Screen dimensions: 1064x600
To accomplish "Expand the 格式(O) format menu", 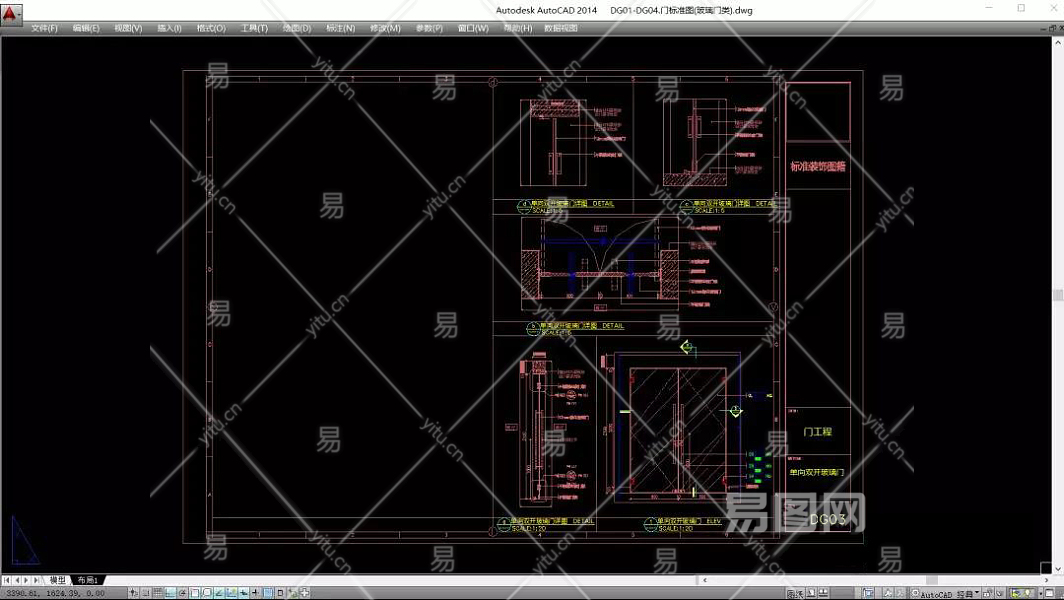I will click(211, 28).
